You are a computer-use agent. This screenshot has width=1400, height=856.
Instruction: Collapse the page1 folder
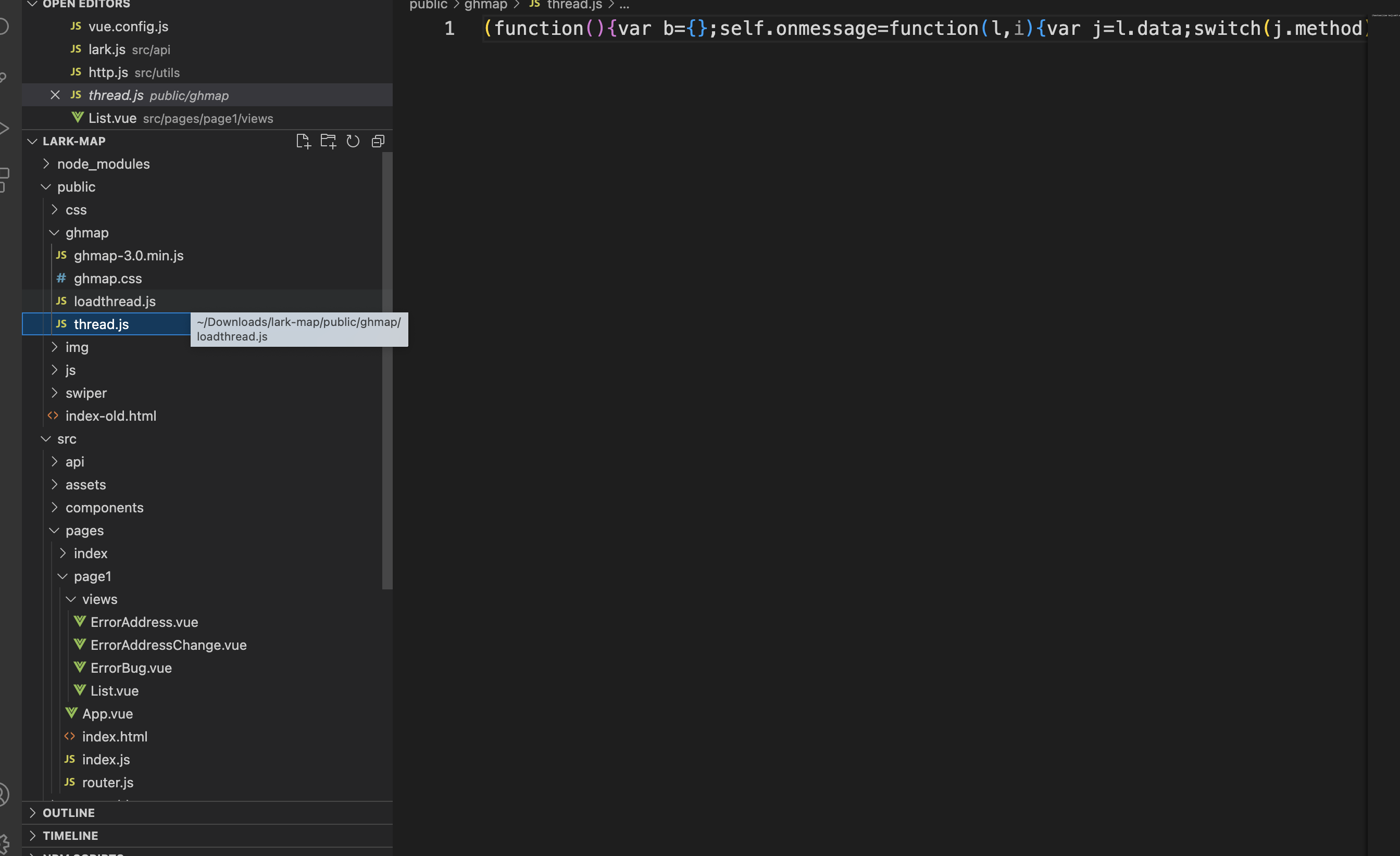click(202, 576)
